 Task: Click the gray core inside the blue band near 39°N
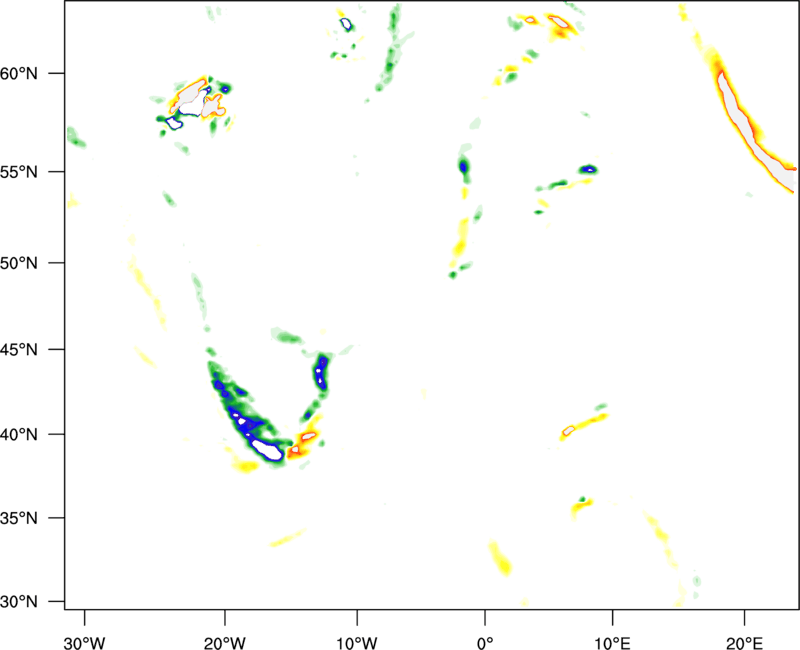pos(265,447)
